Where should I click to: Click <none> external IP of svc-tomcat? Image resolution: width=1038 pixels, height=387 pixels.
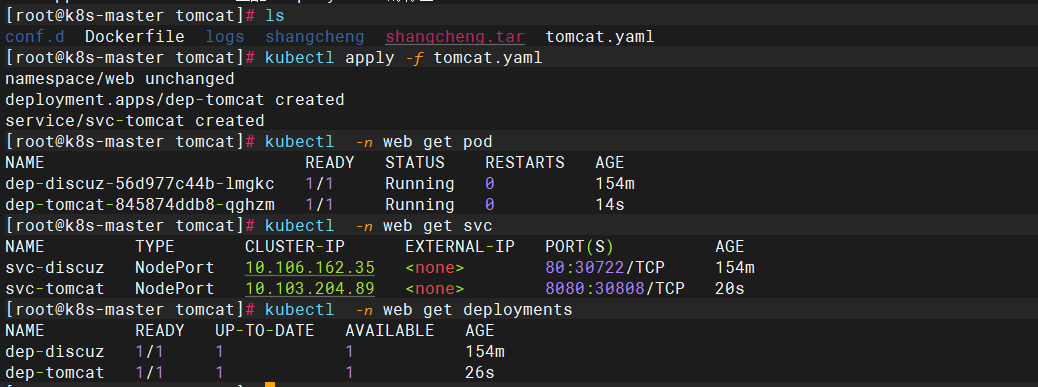(435, 289)
